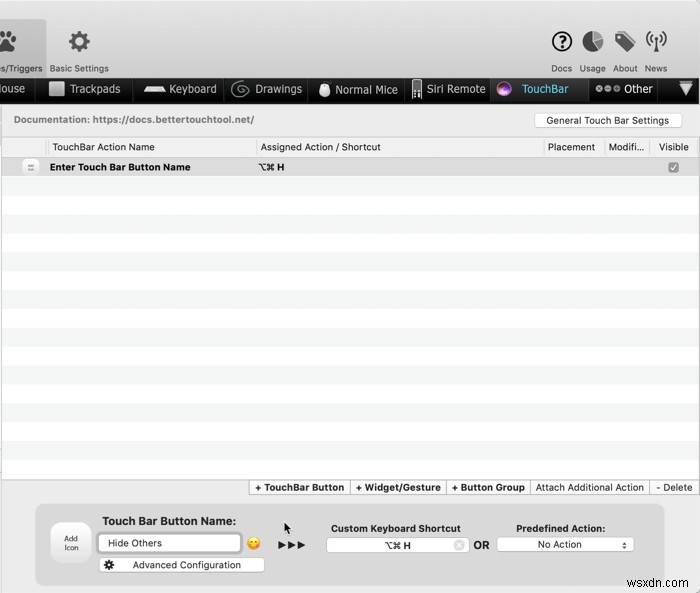The width and height of the screenshot is (700, 593).
Task: Toggle Visible checkbox for the button row
Action: click(x=673, y=167)
